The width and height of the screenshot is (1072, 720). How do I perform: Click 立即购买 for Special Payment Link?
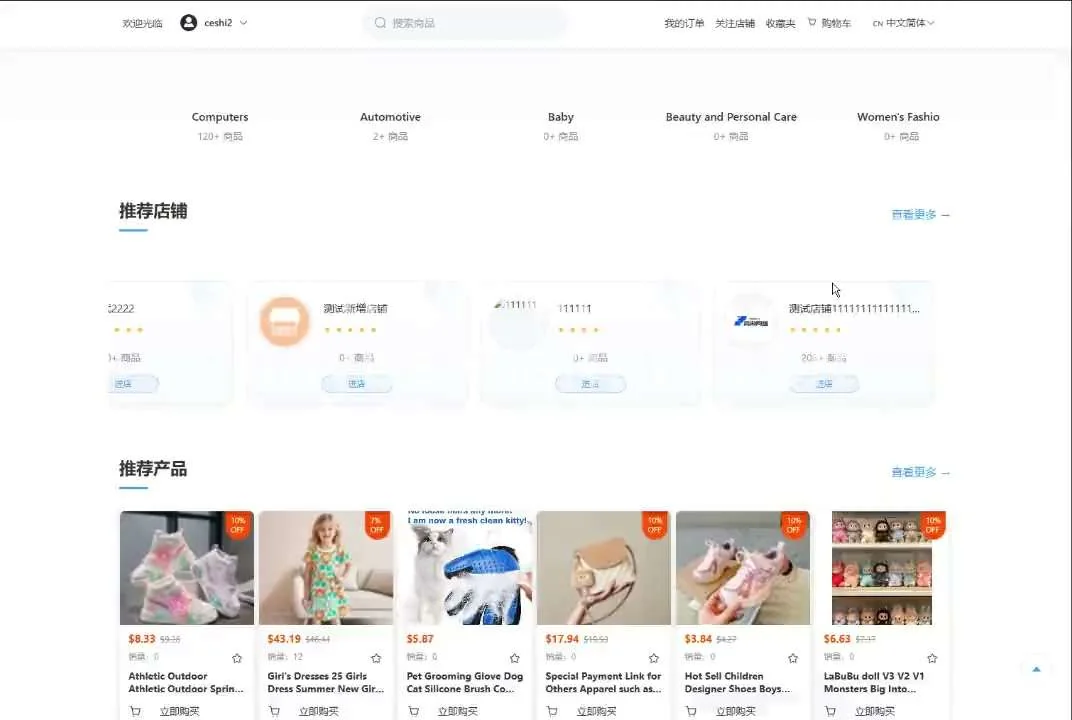pyautogui.click(x=597, y=712)
